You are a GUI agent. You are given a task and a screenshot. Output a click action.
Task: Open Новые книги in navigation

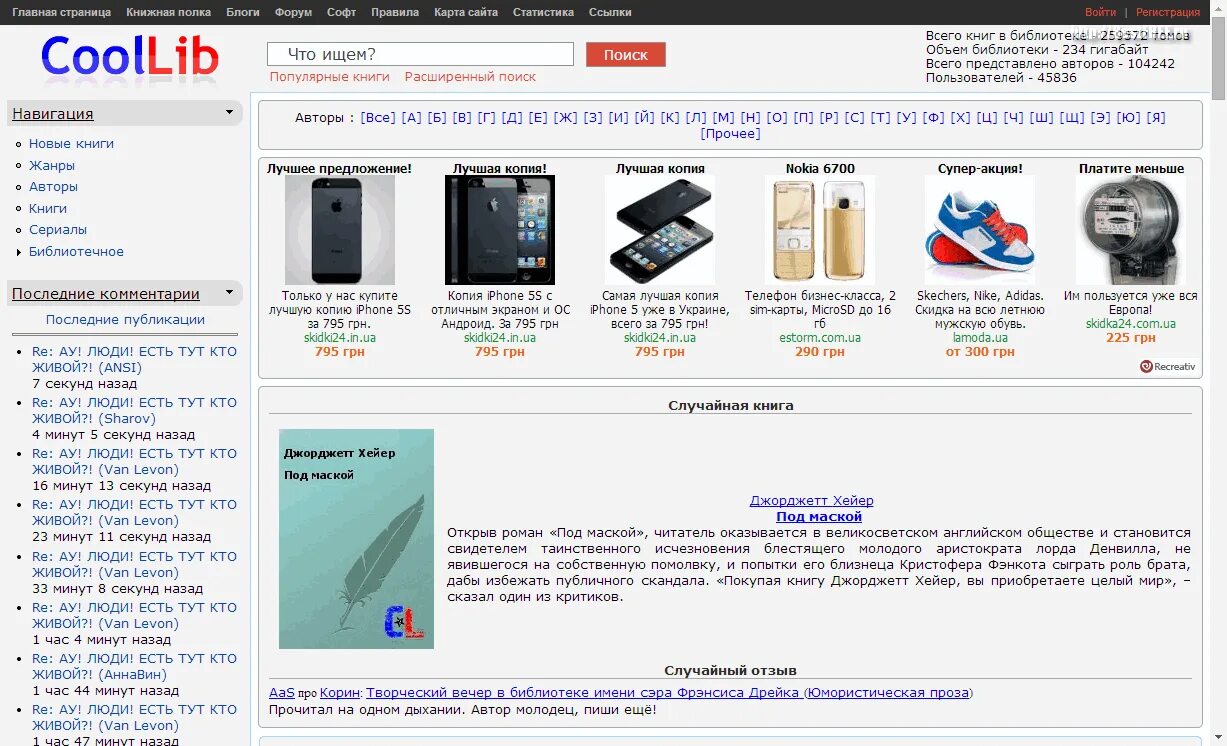[x=71, y=144]
